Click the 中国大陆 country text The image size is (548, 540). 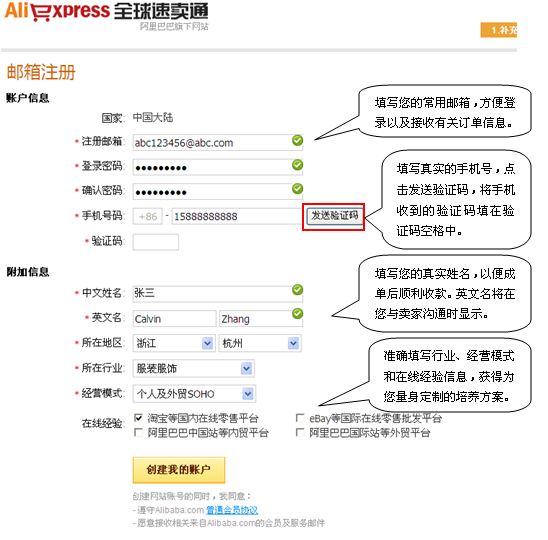click(x=152, y=117)
